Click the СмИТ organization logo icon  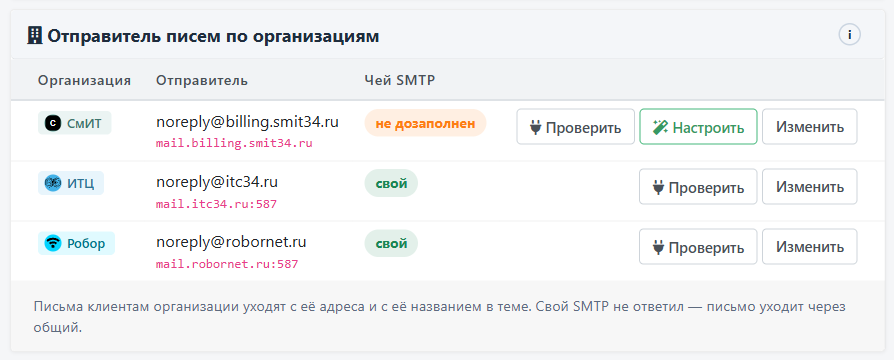(53, 123)
